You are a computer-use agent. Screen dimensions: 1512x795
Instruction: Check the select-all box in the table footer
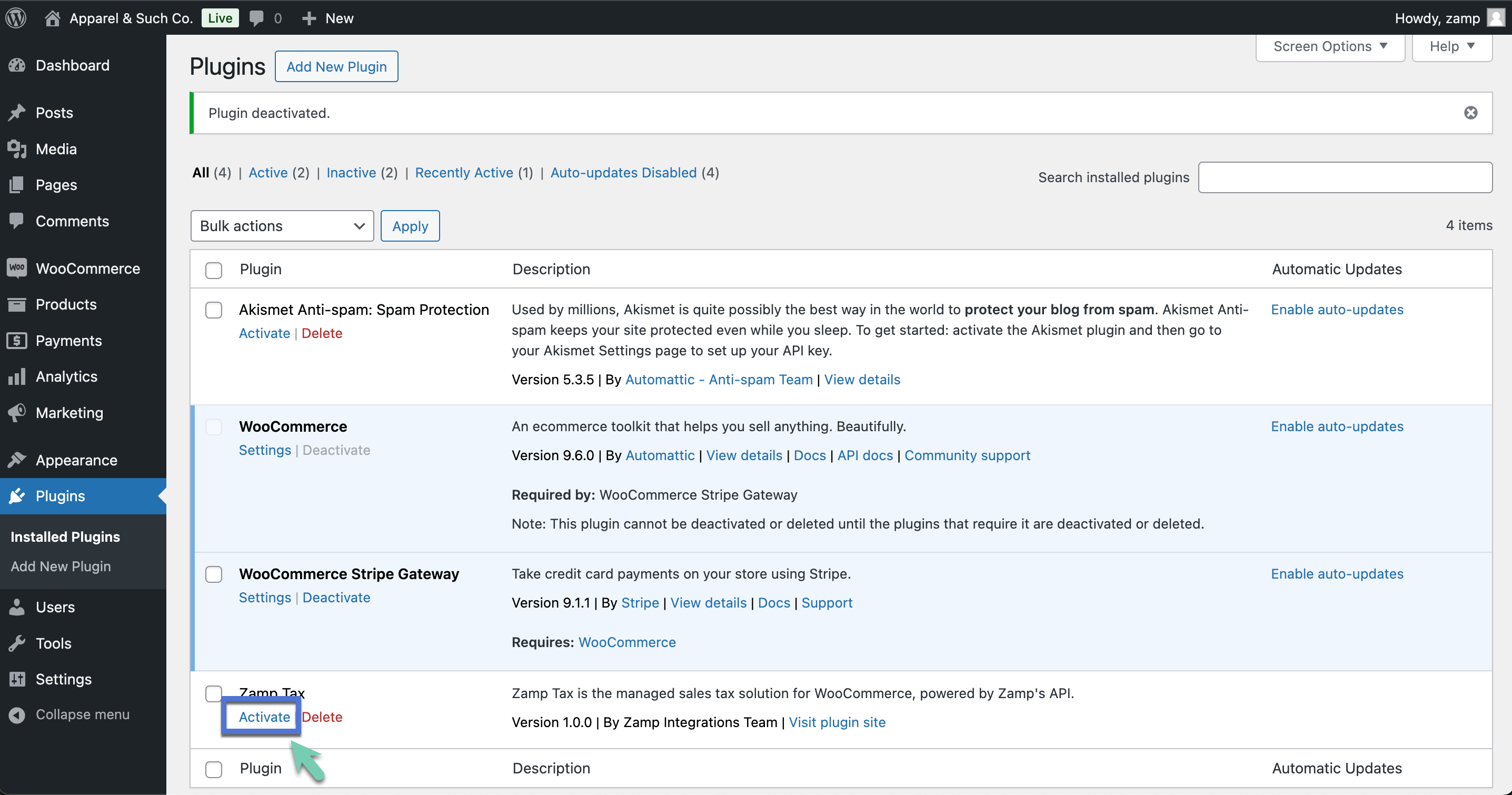(x=214, y=769)
